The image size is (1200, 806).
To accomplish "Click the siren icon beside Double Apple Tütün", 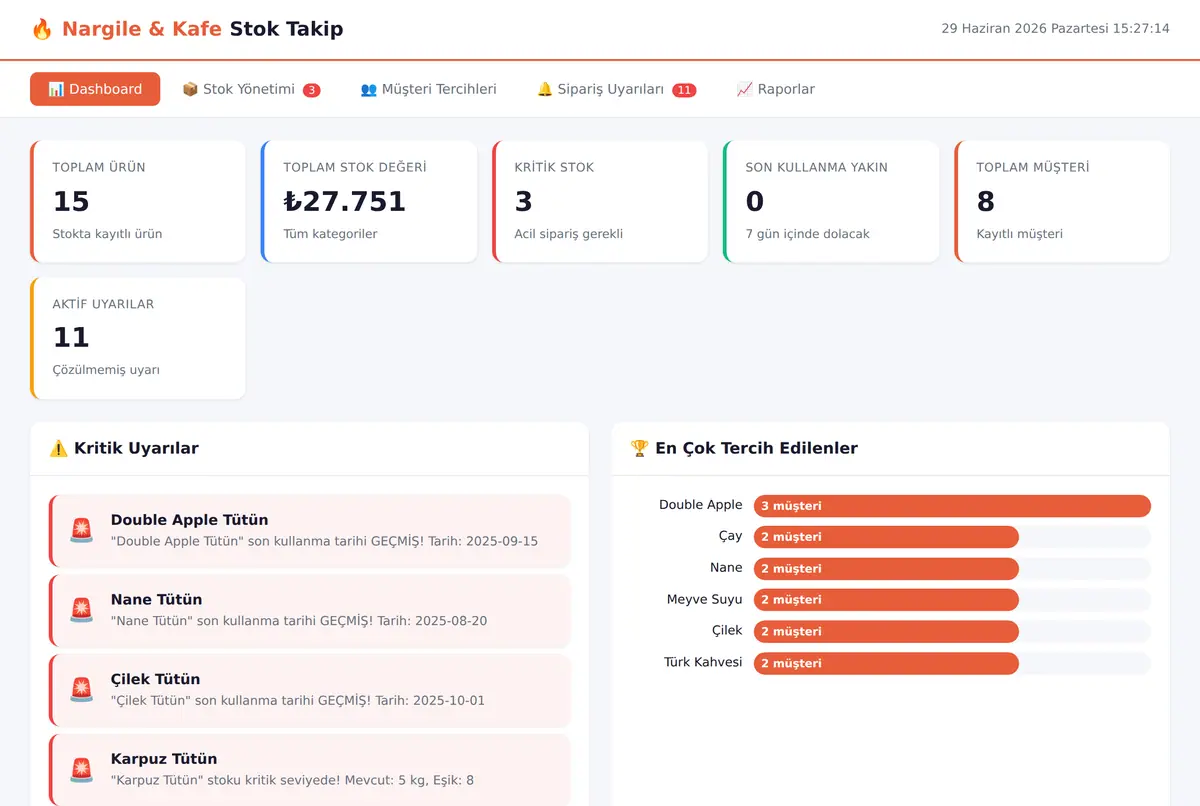I will [81, 530].
